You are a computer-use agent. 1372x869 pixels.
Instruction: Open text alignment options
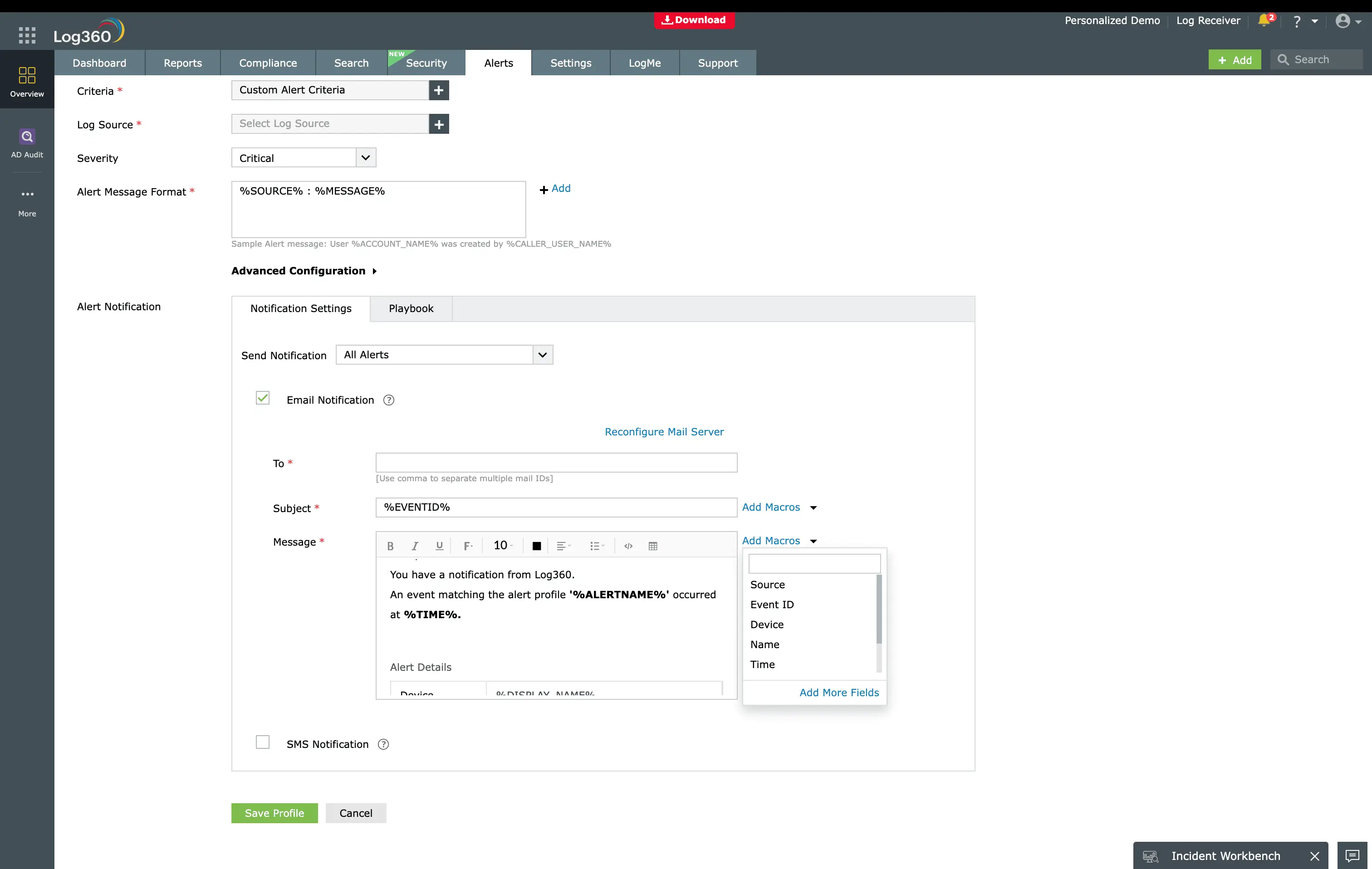(x=563, y=546)
